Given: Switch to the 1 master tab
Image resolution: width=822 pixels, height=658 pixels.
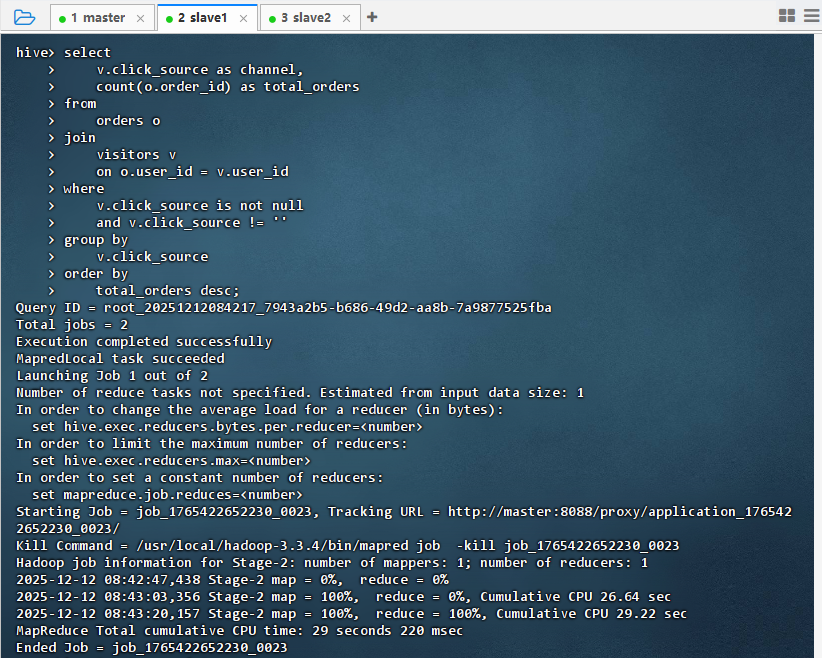Looking at the screenshot, I should [103, 18].
